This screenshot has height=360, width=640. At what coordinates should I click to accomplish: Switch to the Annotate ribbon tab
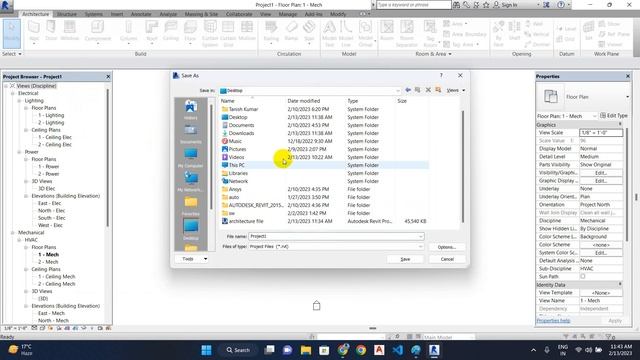click(x=141, y=14)
